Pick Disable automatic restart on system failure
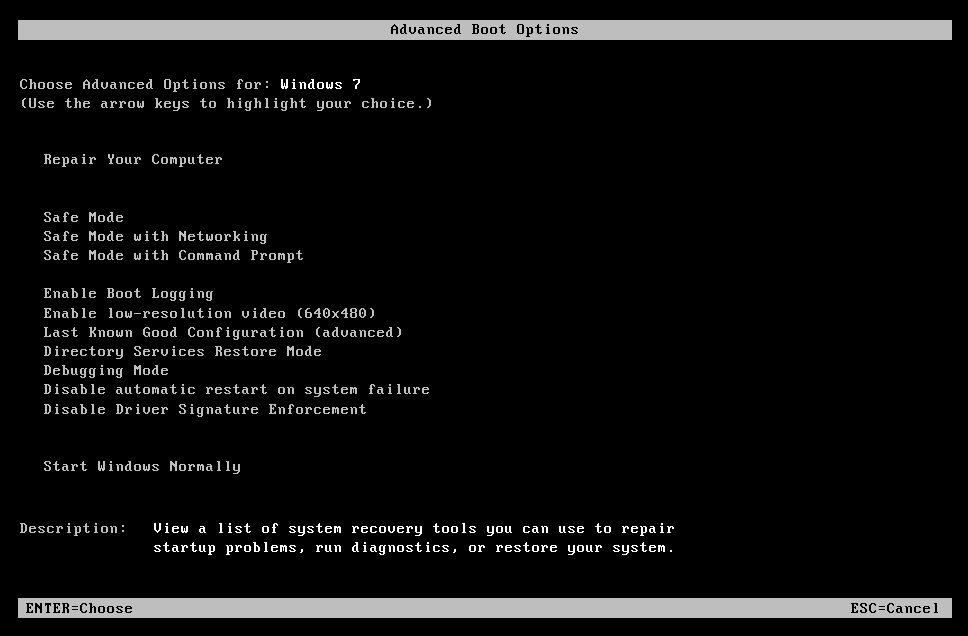Image resolution: width=968 pixels, height=636 pixels. tap(236, 390)
